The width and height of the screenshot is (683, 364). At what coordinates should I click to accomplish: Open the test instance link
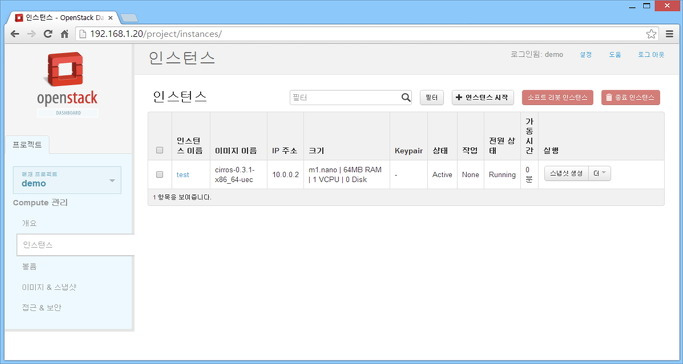tap(183, 175)
